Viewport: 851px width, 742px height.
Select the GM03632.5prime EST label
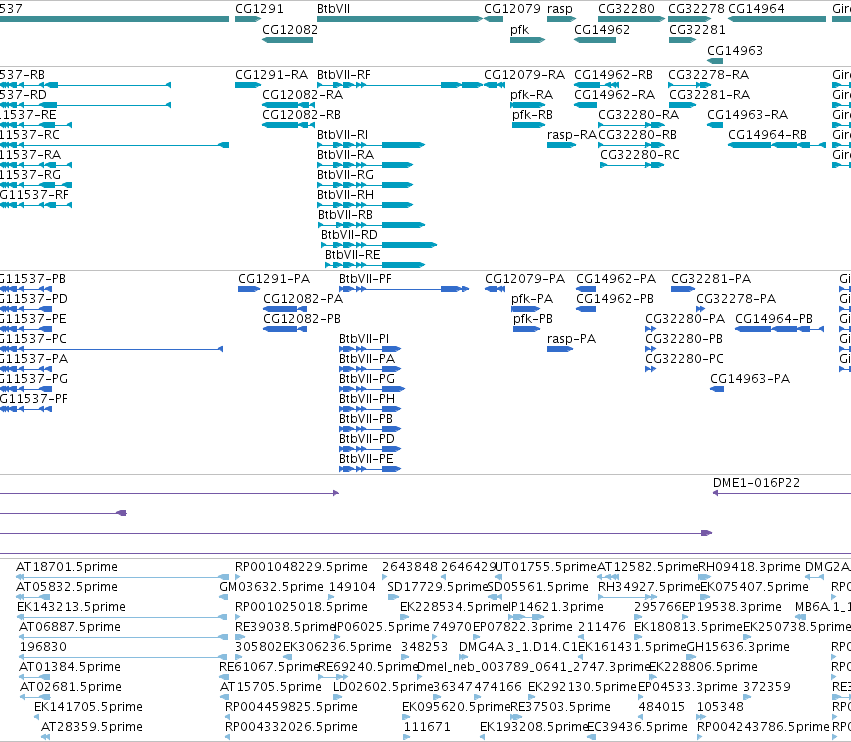click(x=271, y=587)
